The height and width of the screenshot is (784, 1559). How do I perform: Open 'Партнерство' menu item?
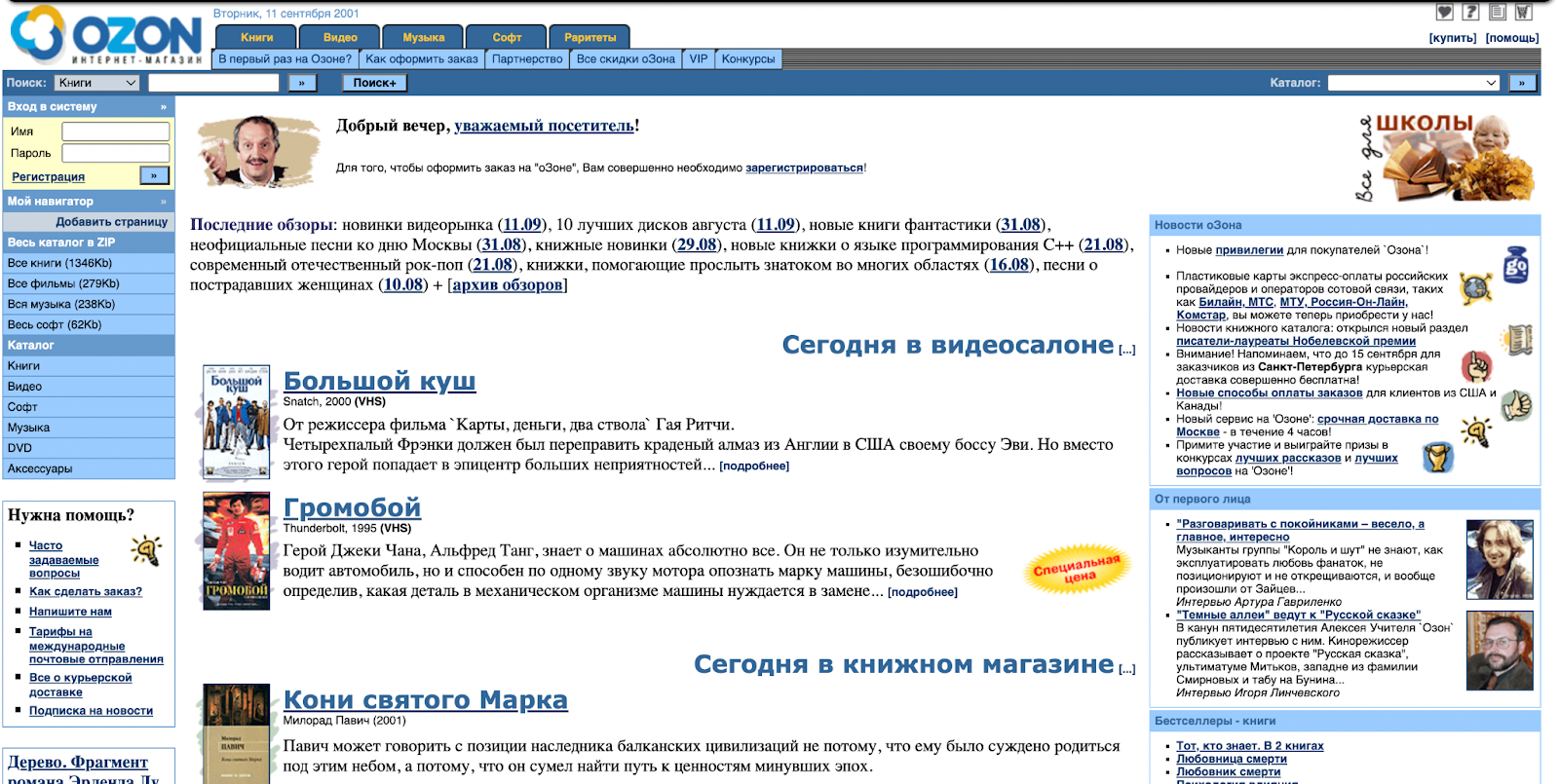click(x=527, y=59)
